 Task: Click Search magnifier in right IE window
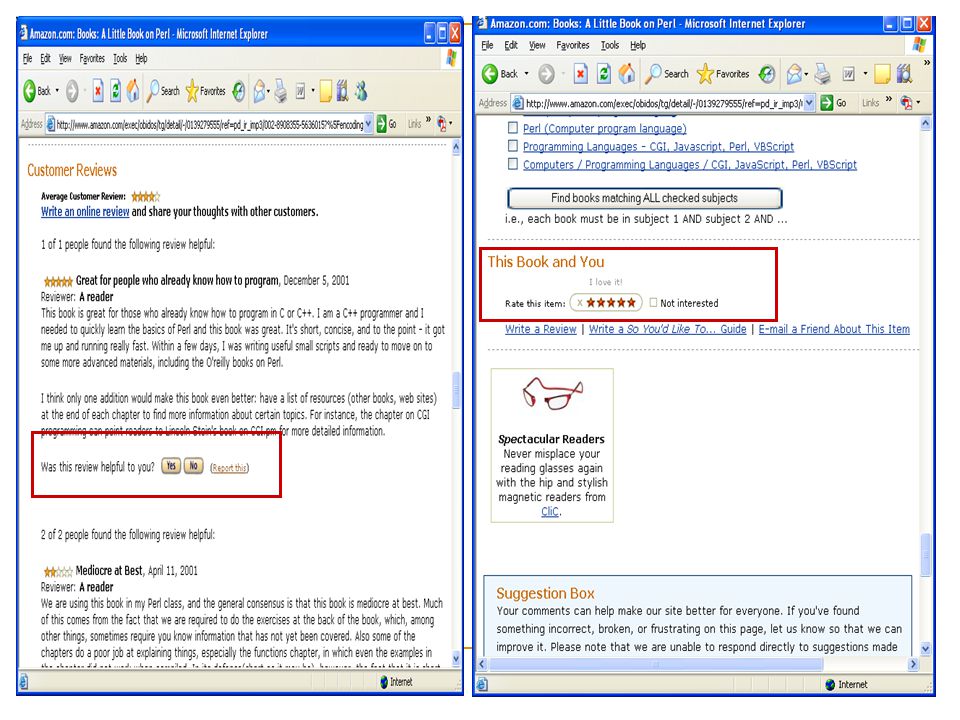653,73
